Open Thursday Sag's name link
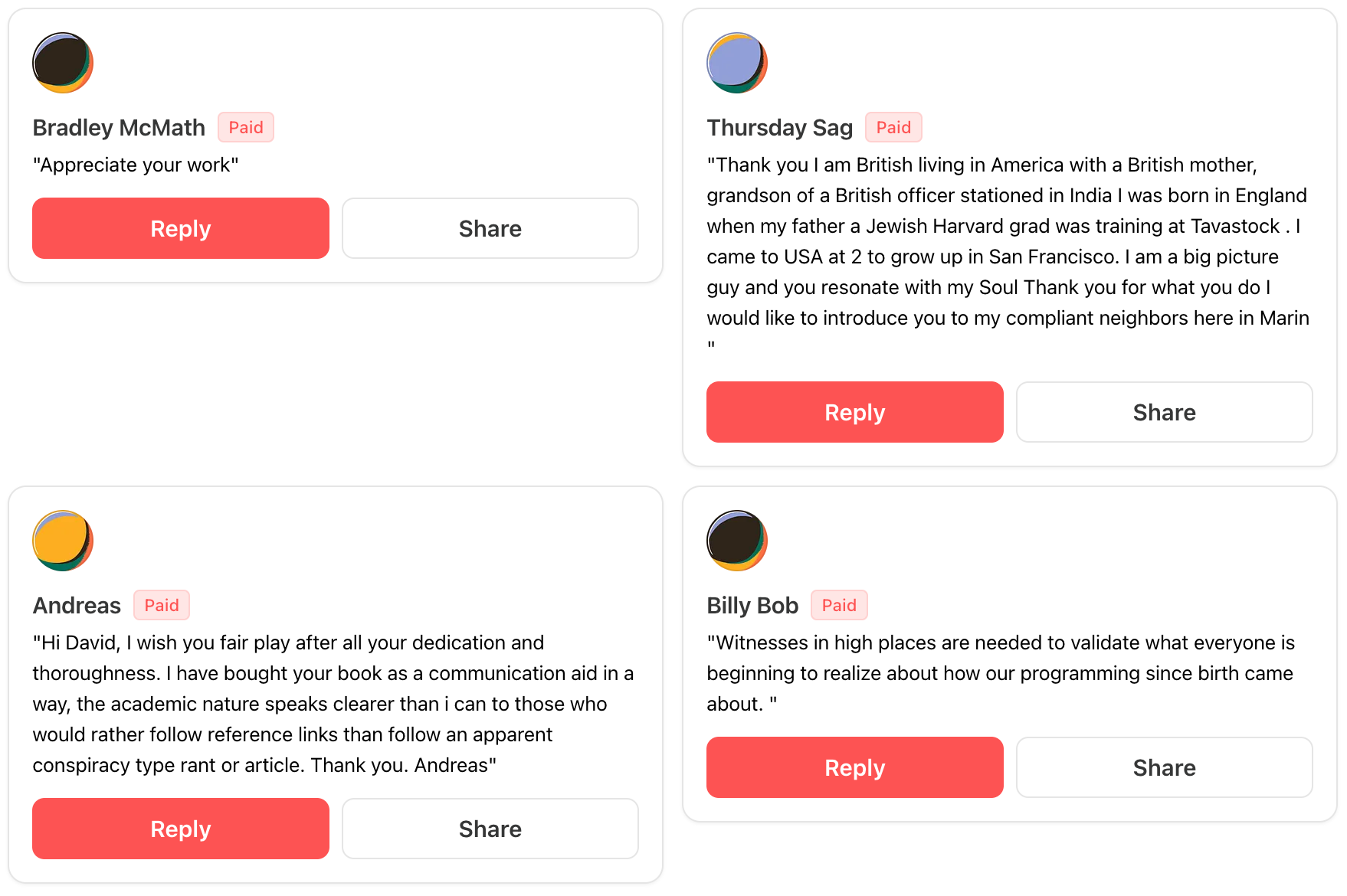The height and width of the screenshot is (896, 1347). pyautogui.click(x=779, y=128)
